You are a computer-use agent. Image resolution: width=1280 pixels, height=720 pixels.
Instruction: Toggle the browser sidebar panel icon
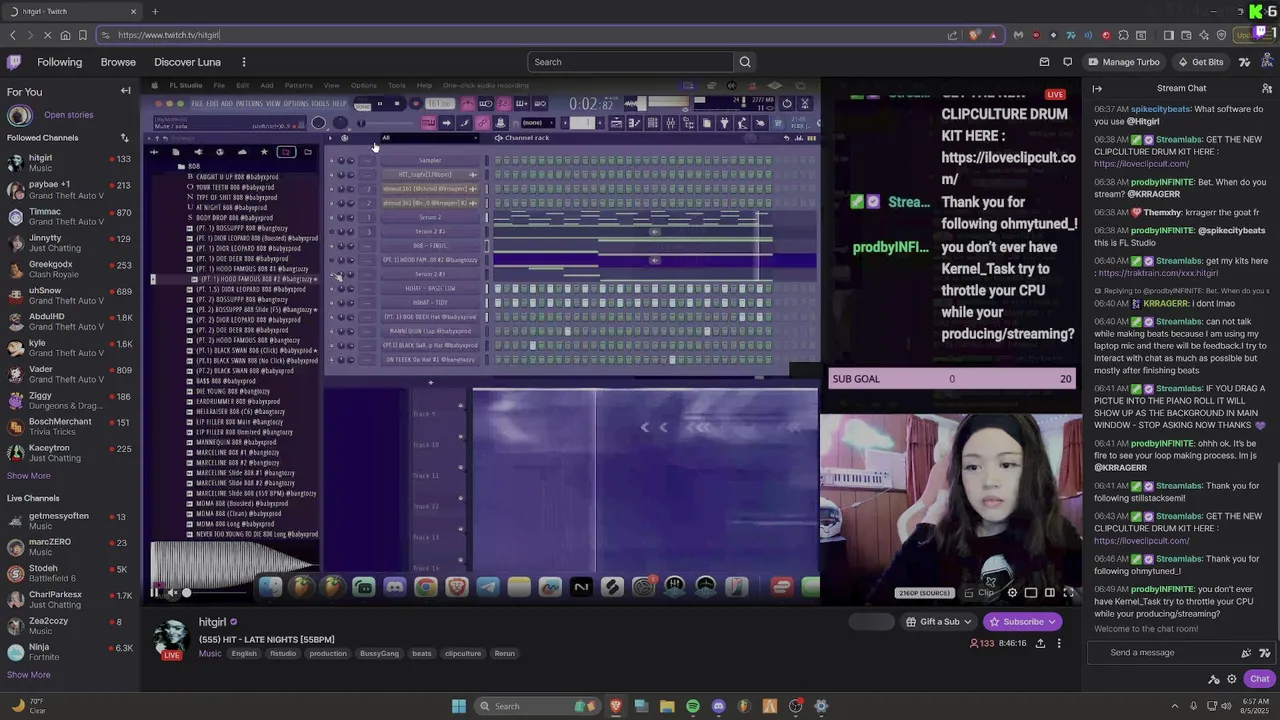(x=1168, y=35)
